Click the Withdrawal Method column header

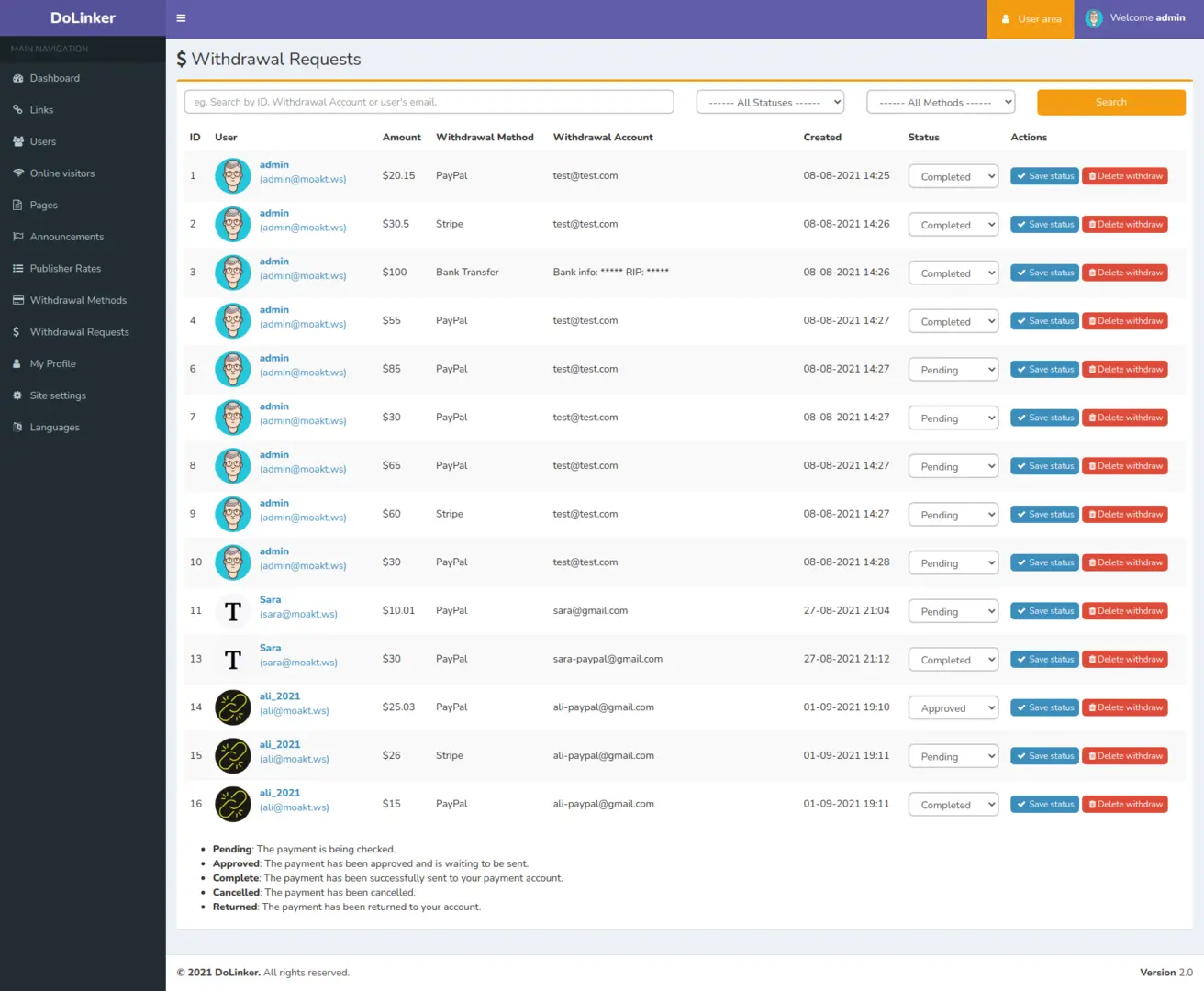click(485, 138)
